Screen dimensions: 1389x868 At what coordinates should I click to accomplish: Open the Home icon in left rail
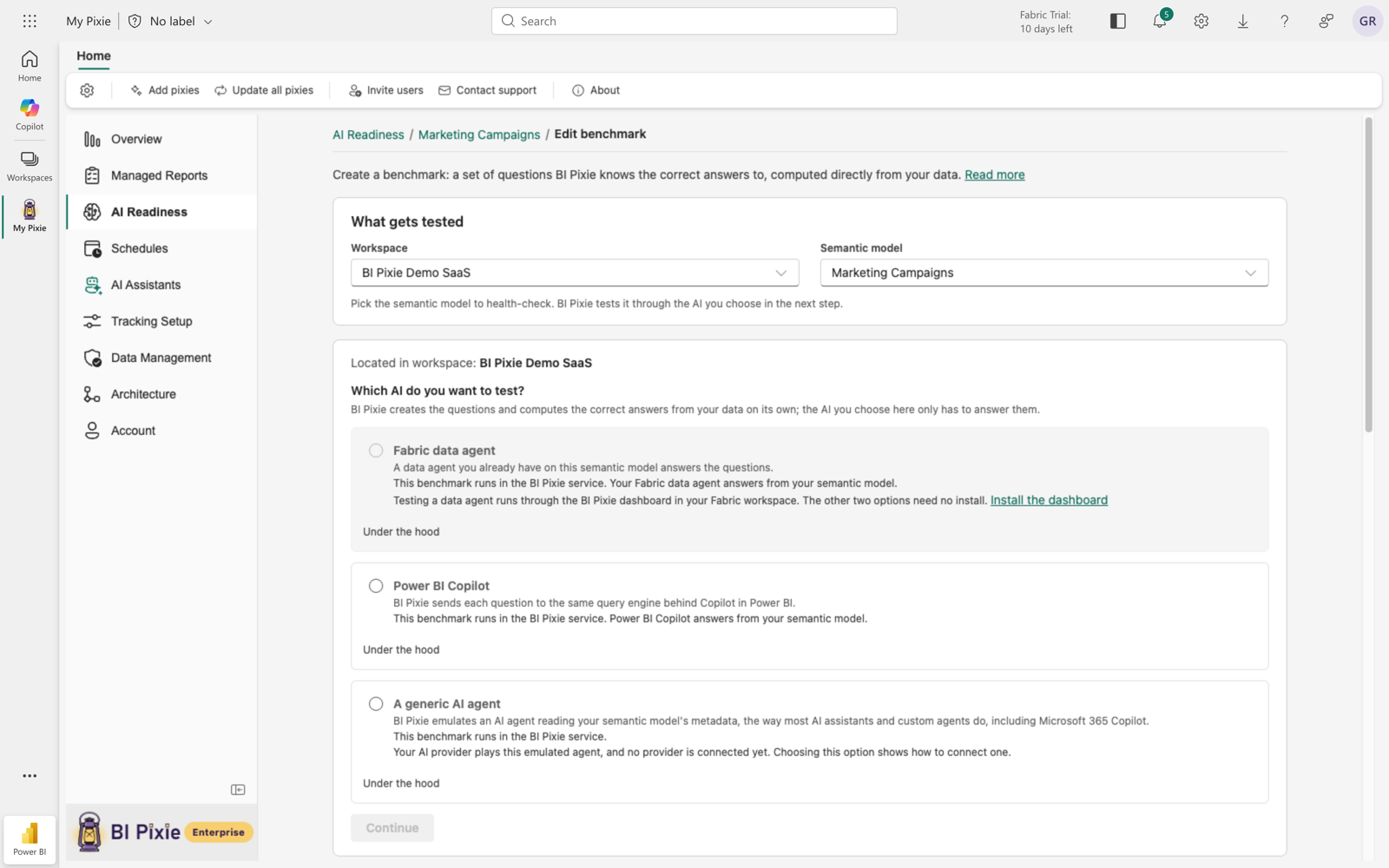point(30,66)
